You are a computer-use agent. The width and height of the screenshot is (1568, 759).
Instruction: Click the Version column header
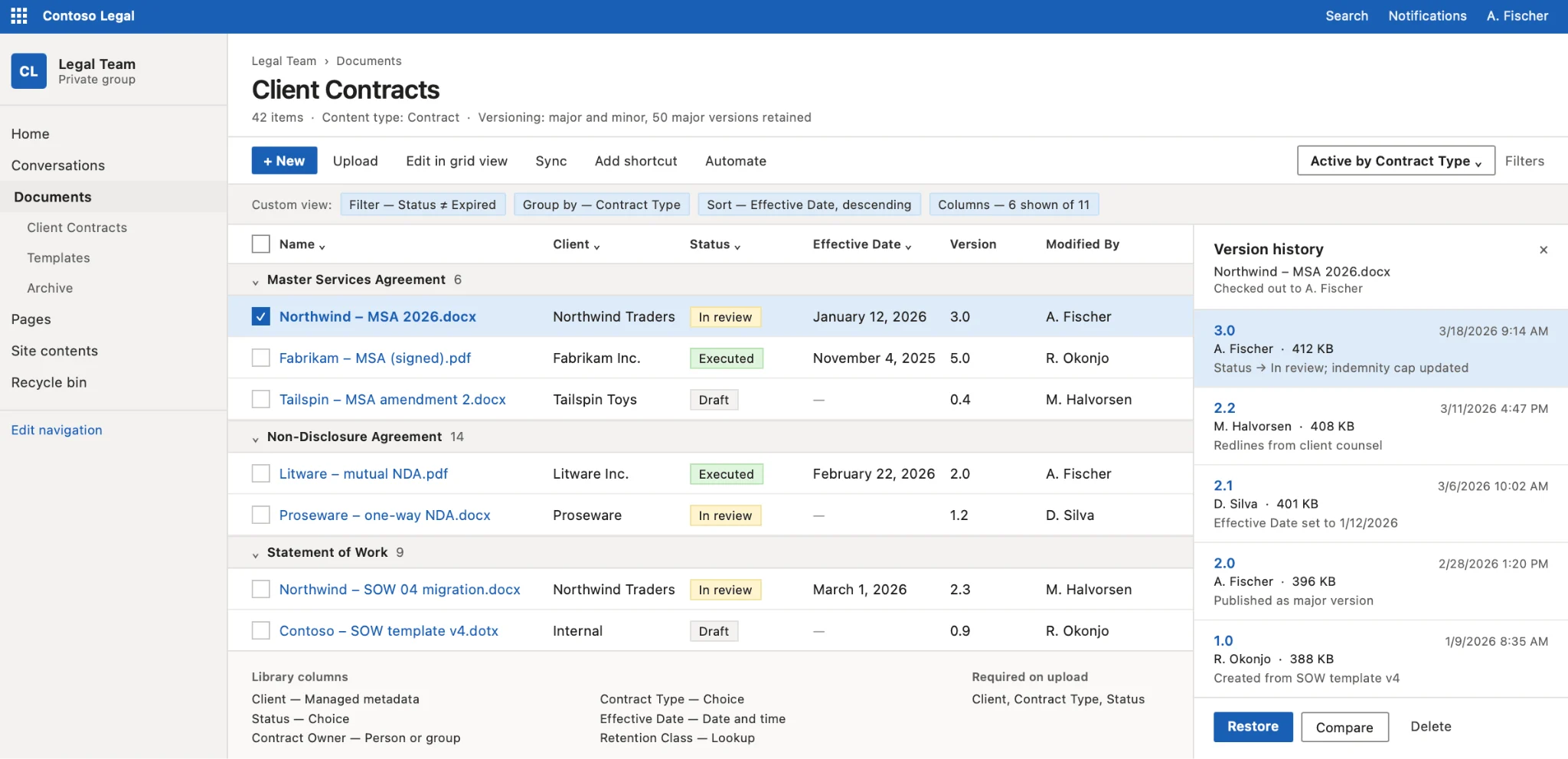point(973,244)
